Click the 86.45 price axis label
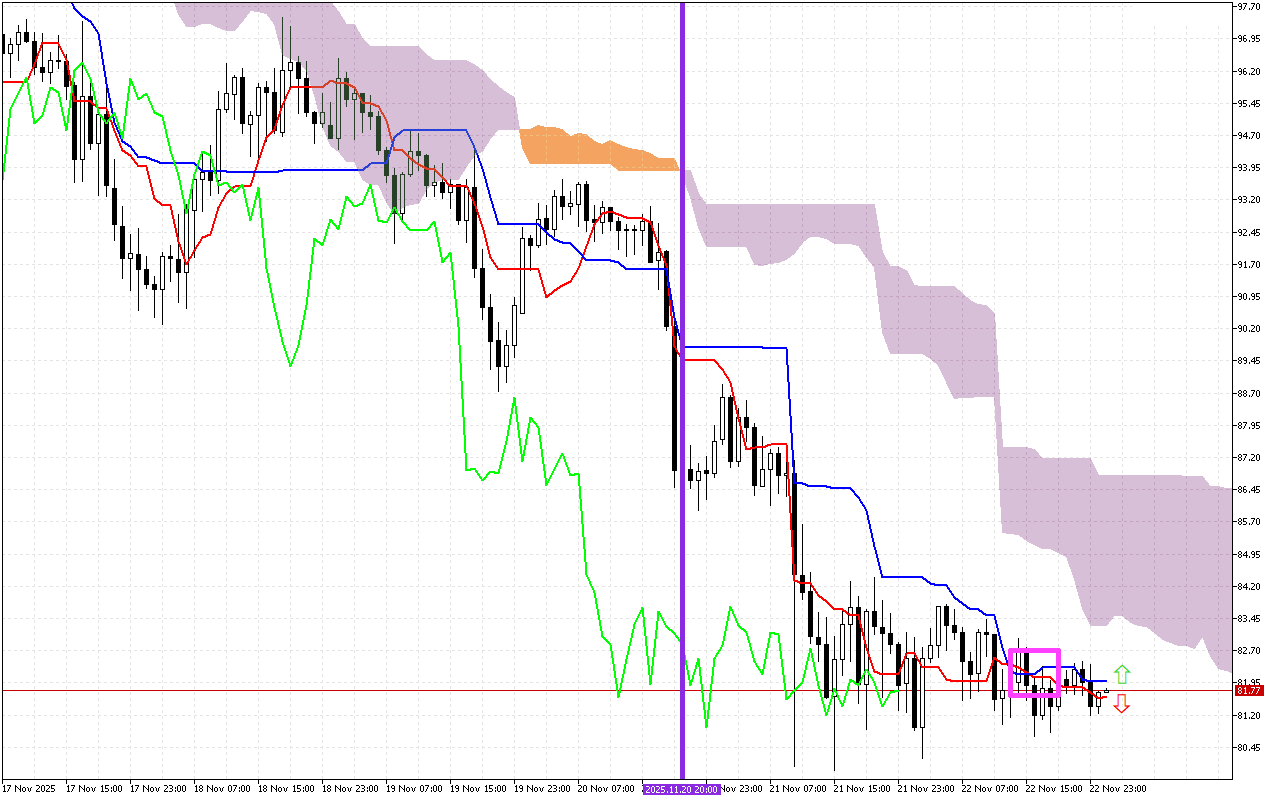The width and height of the screenshot is (1280, 800). coord(1248,490)
